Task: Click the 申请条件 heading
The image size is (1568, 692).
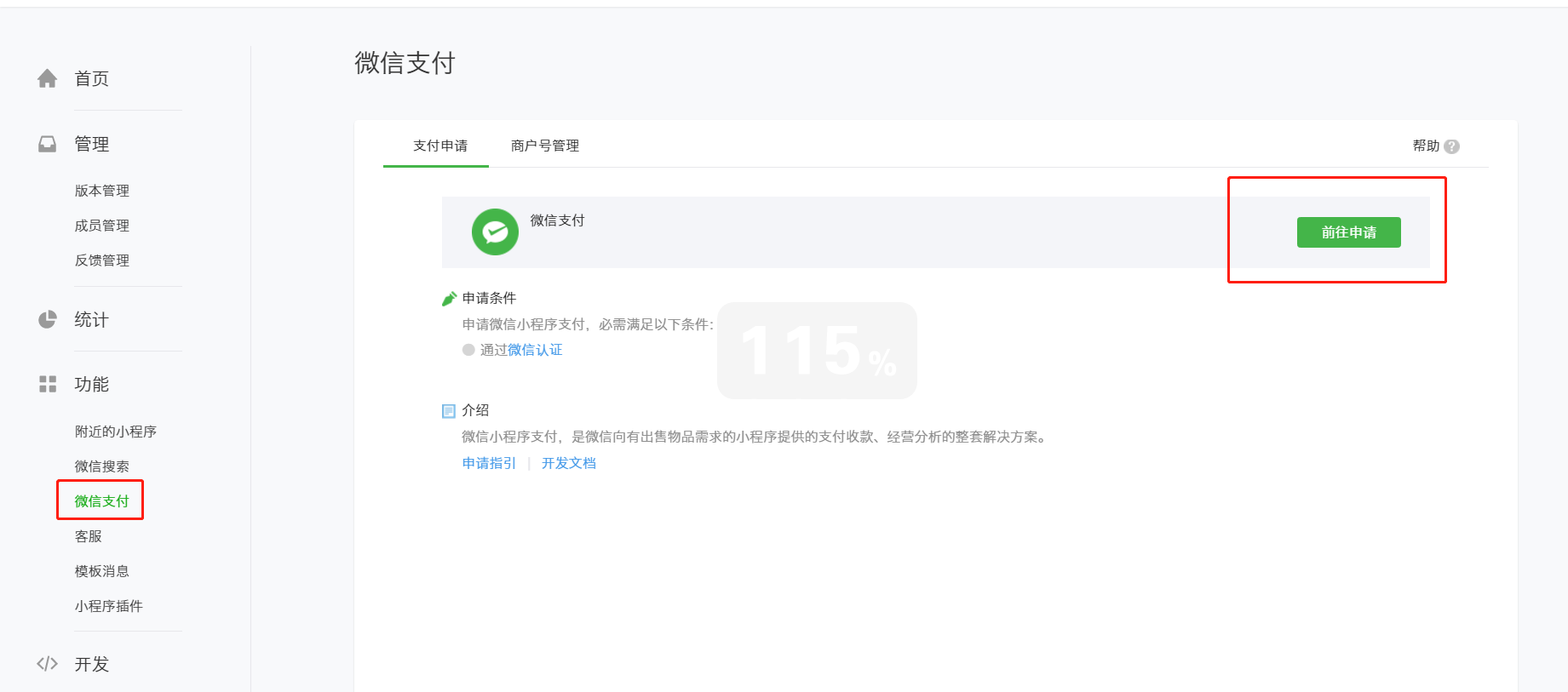Action: [x=490, y=298]
